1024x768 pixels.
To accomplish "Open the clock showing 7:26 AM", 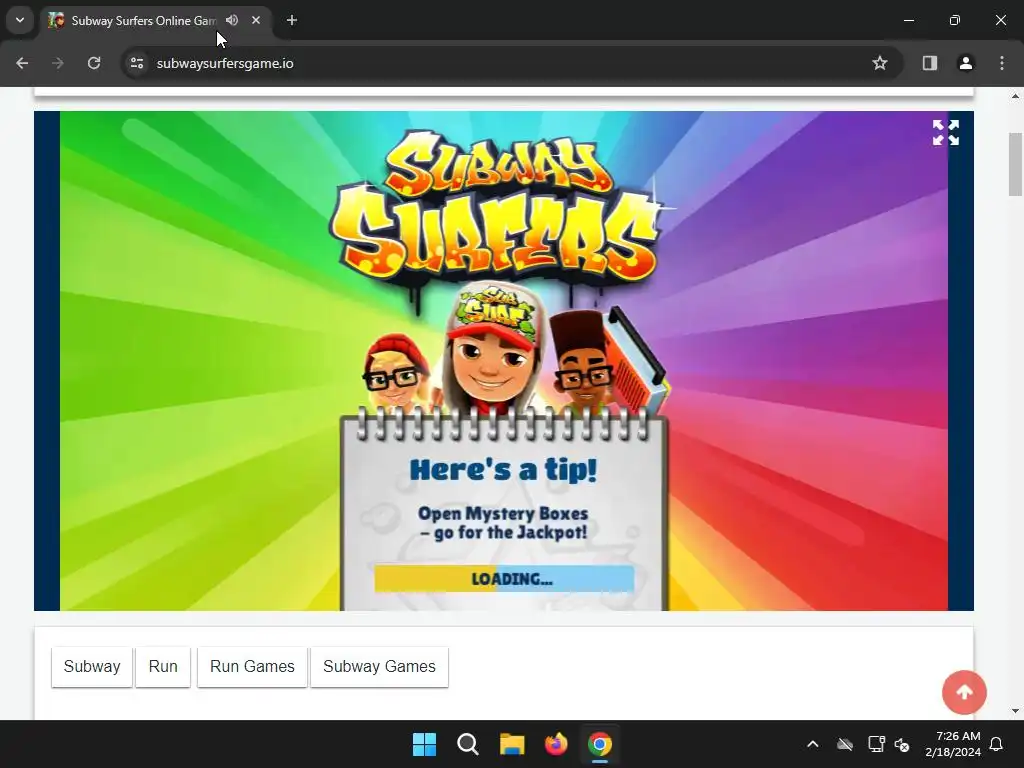I will coord(953,744).
